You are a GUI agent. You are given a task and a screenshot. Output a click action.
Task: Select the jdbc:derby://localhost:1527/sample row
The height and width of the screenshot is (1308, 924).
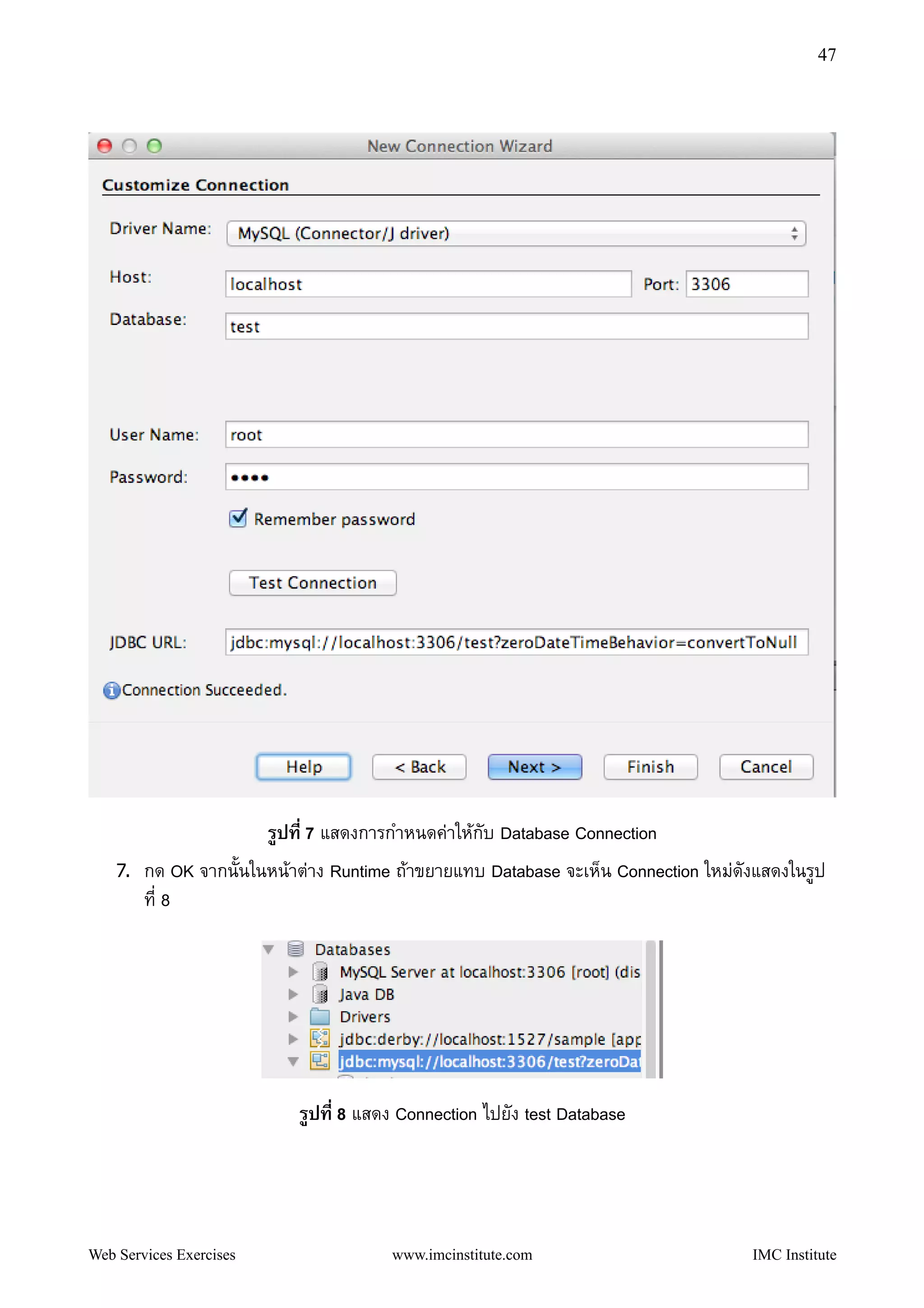pyautogui.click(x=490, y=1039)
